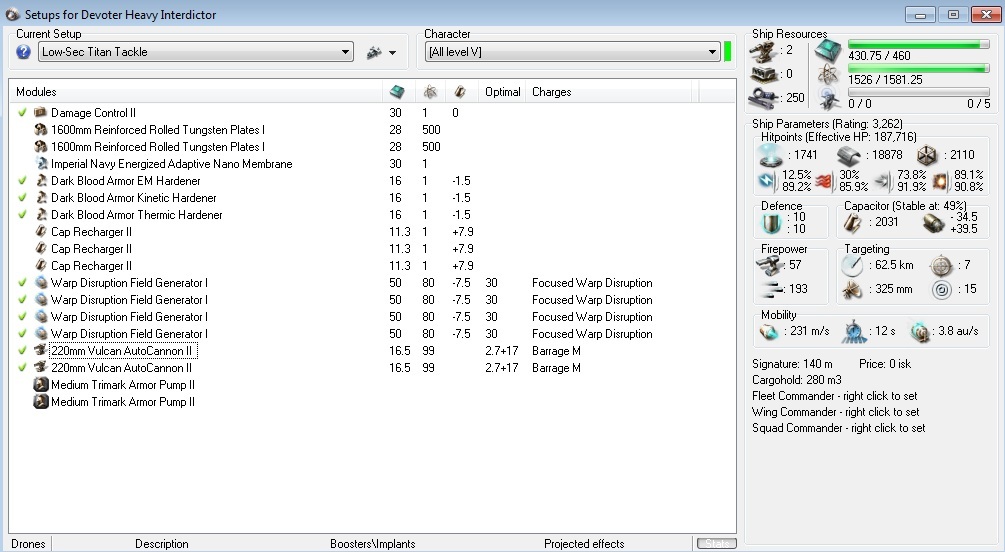Viewport: 1005px width, 552px height.
Task: Expand the arrow next to the fitting actions icon
Action: (392, 53)
